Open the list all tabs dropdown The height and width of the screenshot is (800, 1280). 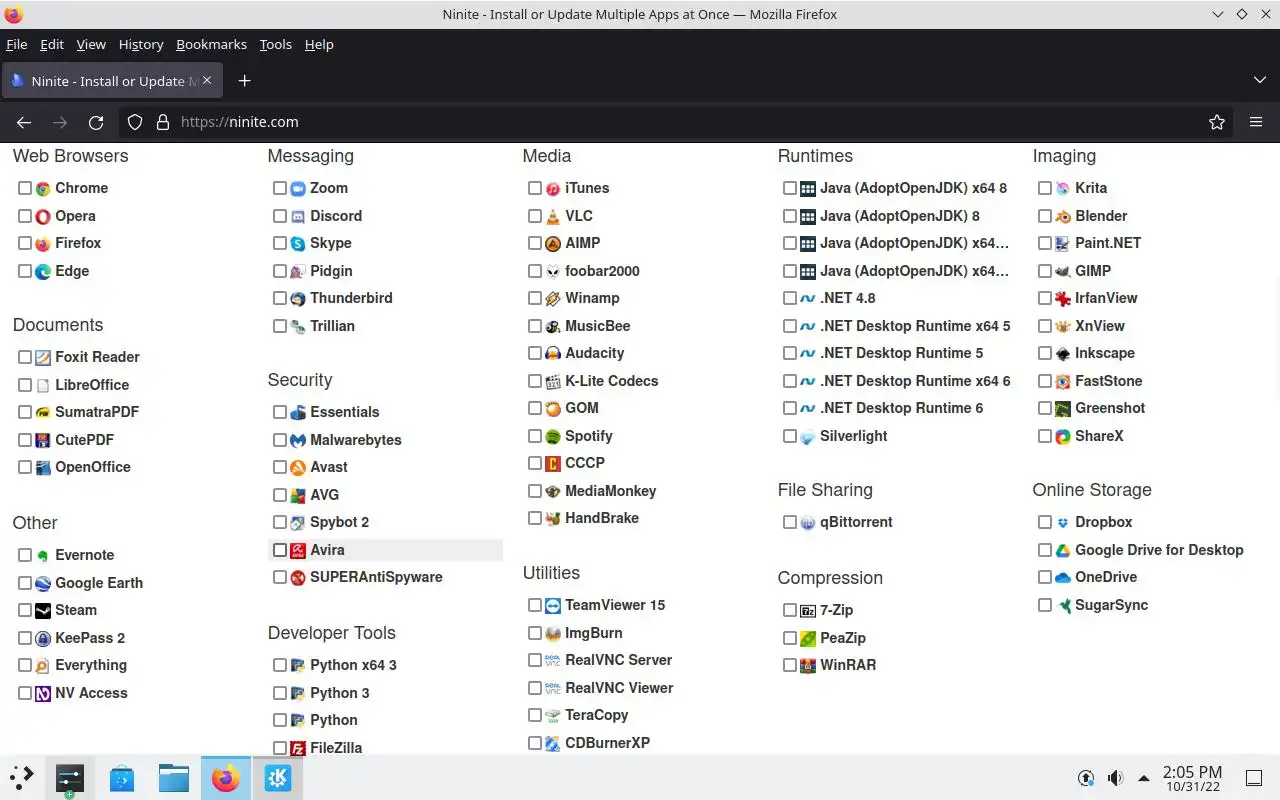[x=1259, y=80]
